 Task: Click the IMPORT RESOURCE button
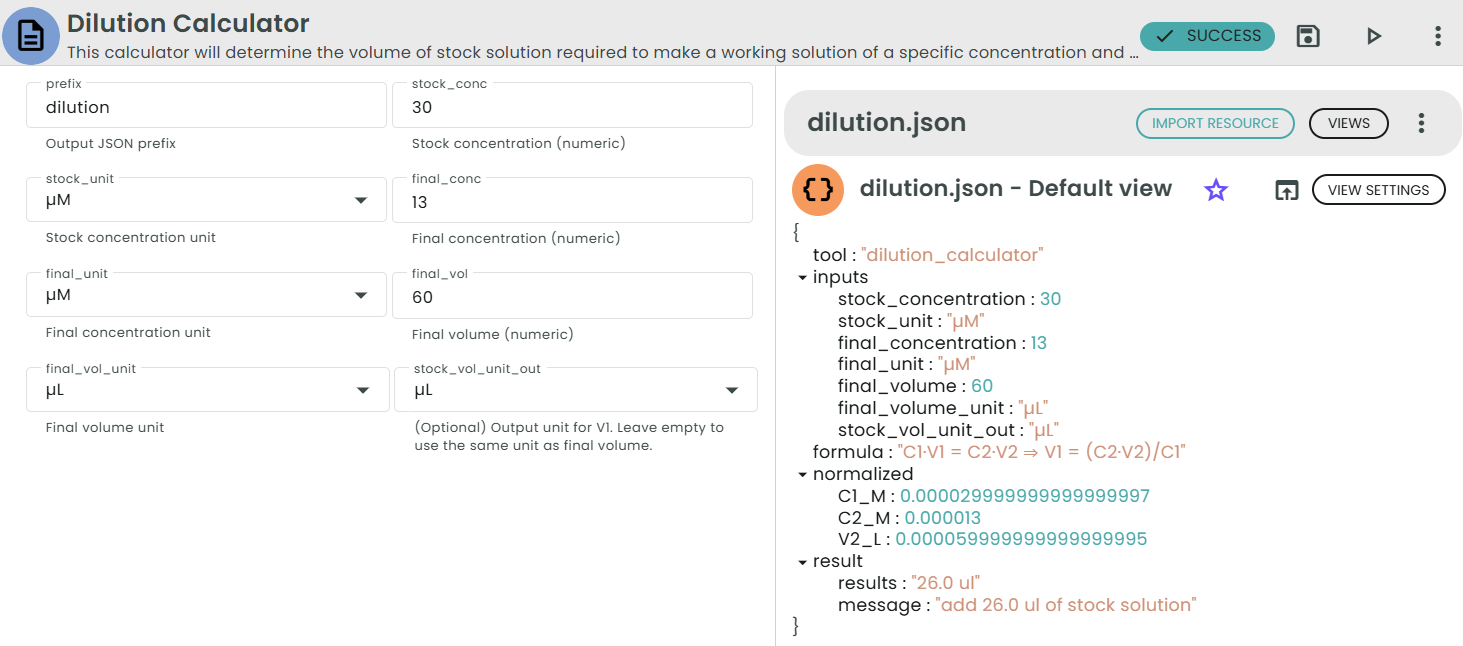click(x=1214, y=123)
